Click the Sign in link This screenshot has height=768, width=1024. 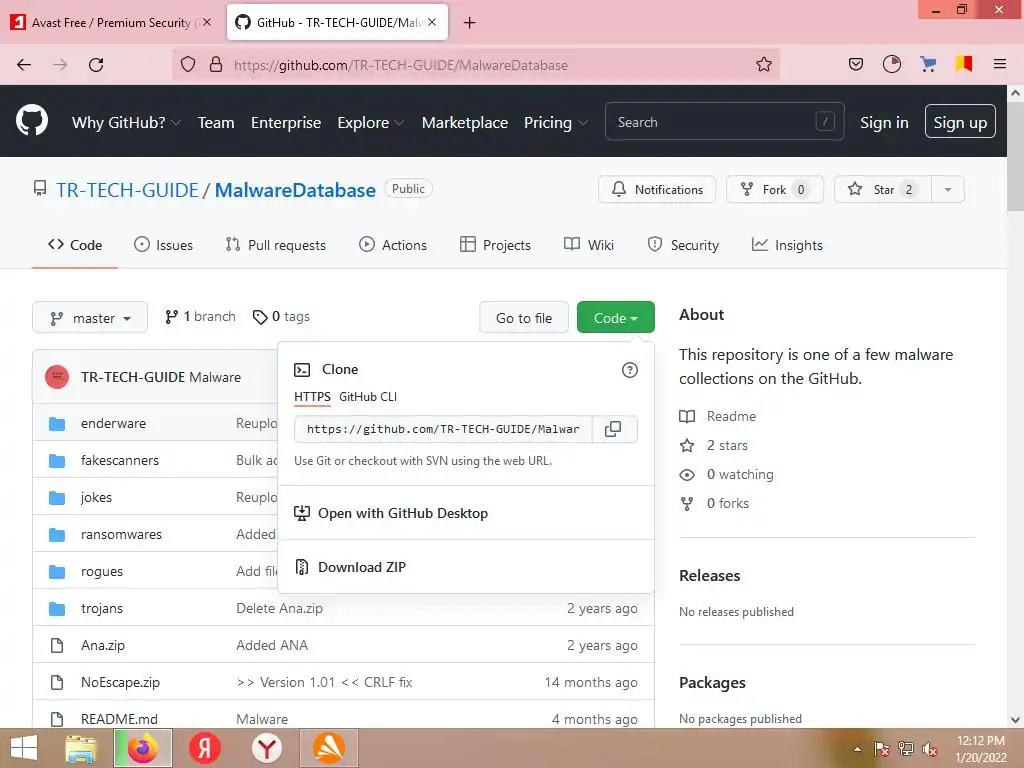click(x=884, y=122)
